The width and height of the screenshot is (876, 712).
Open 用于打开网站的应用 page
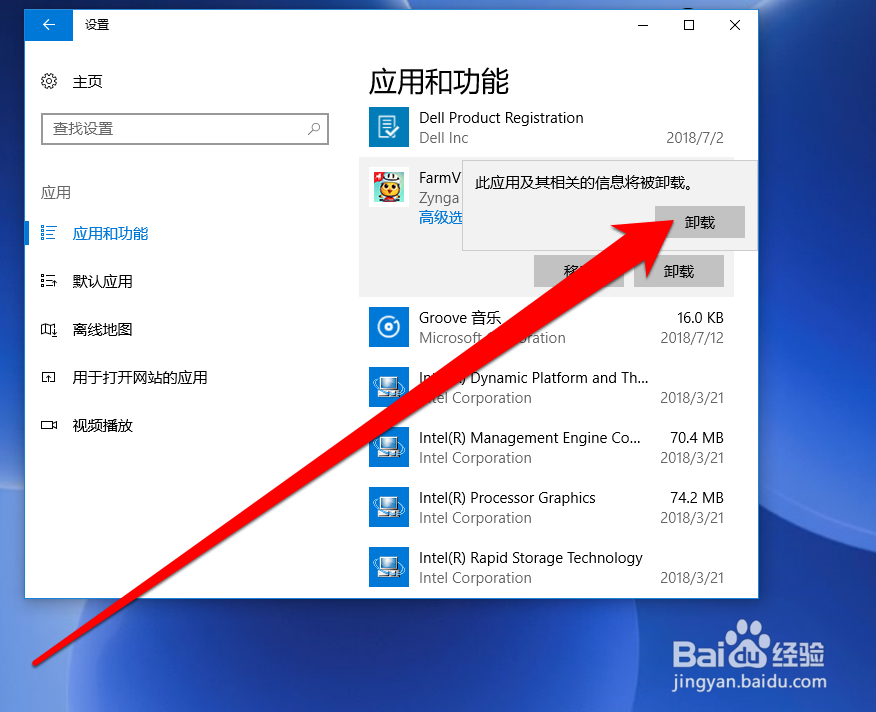(140, 378)
